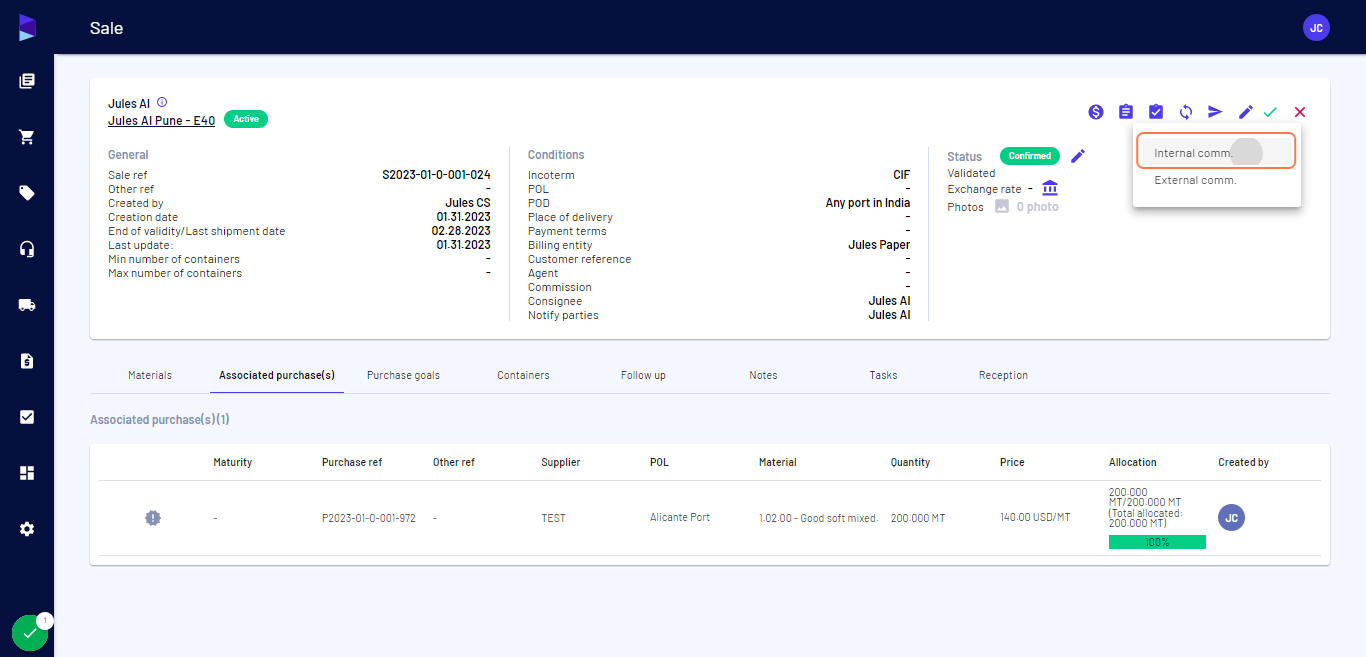Click the Maturity column header

(x=233, y=462)
